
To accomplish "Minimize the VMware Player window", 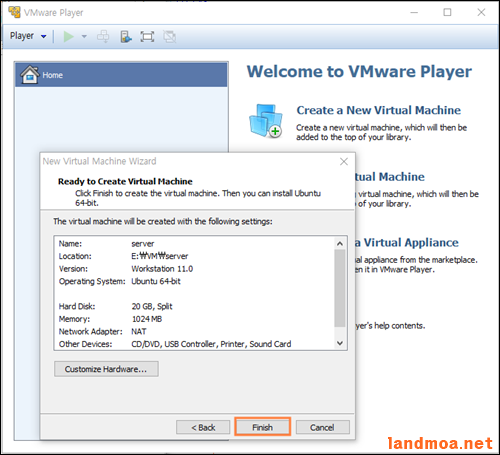I will (414, 12).
